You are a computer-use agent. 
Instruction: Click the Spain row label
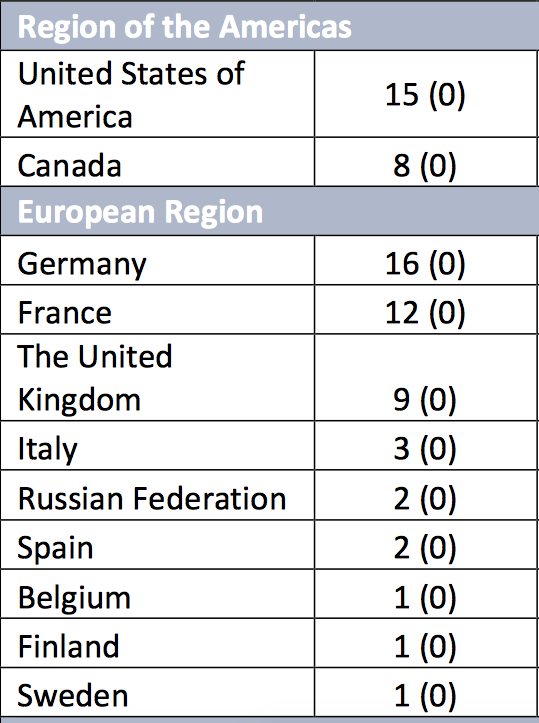(157, 545)
